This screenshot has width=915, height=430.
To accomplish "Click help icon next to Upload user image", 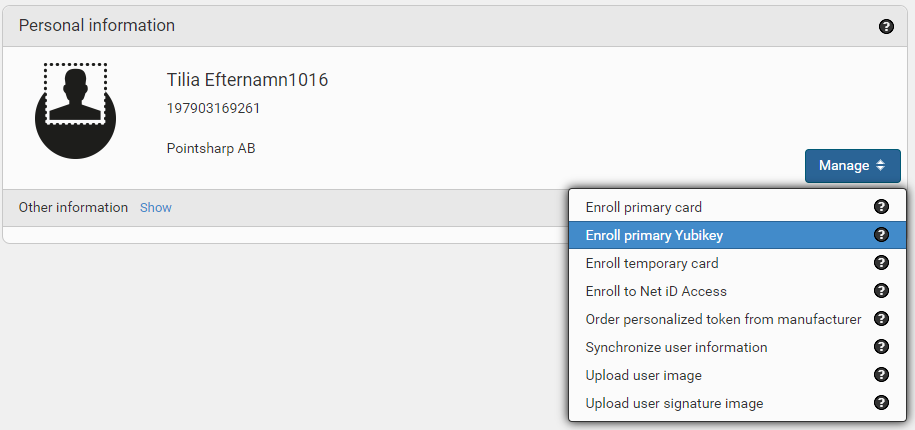I will click(881, 375).
